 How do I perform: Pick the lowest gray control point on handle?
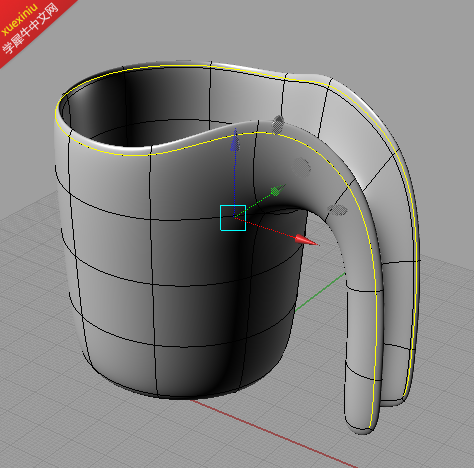[337, 210]
